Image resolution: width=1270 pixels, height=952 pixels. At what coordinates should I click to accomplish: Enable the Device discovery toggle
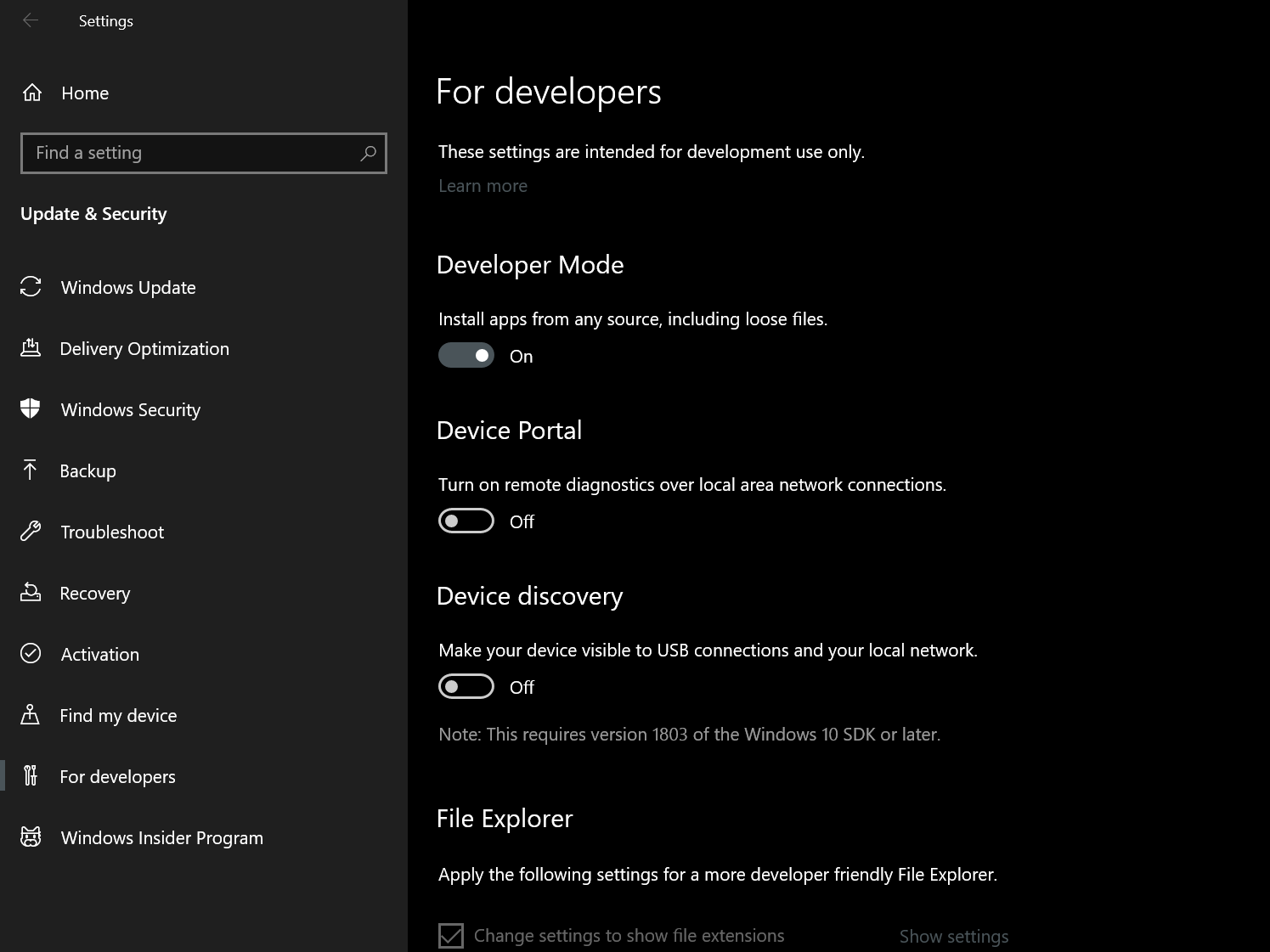coord(466,687)
